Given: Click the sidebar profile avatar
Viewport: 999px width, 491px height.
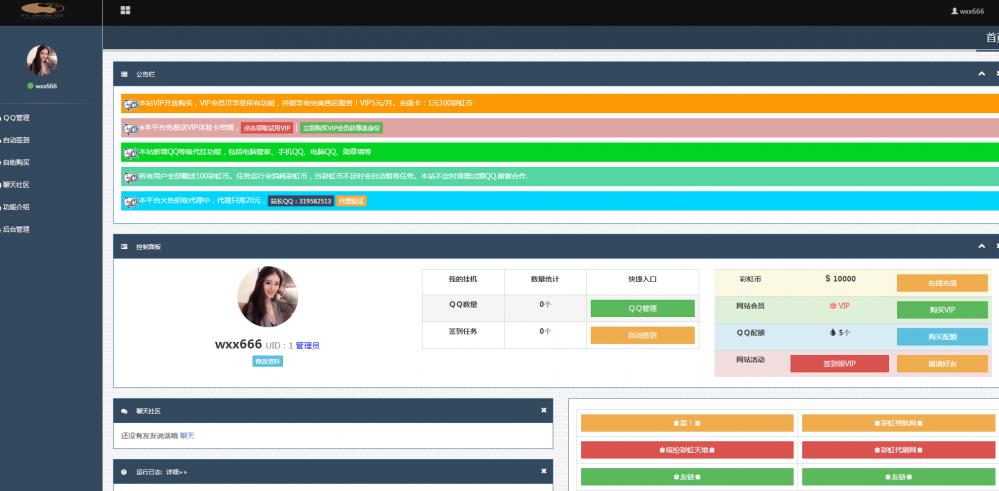Looking at the screenshot, I should [42, 60].
